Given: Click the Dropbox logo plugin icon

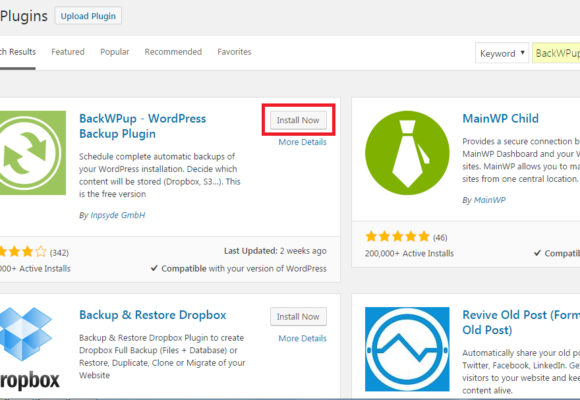Looking at the screenshot, I should tap(30, 349).
